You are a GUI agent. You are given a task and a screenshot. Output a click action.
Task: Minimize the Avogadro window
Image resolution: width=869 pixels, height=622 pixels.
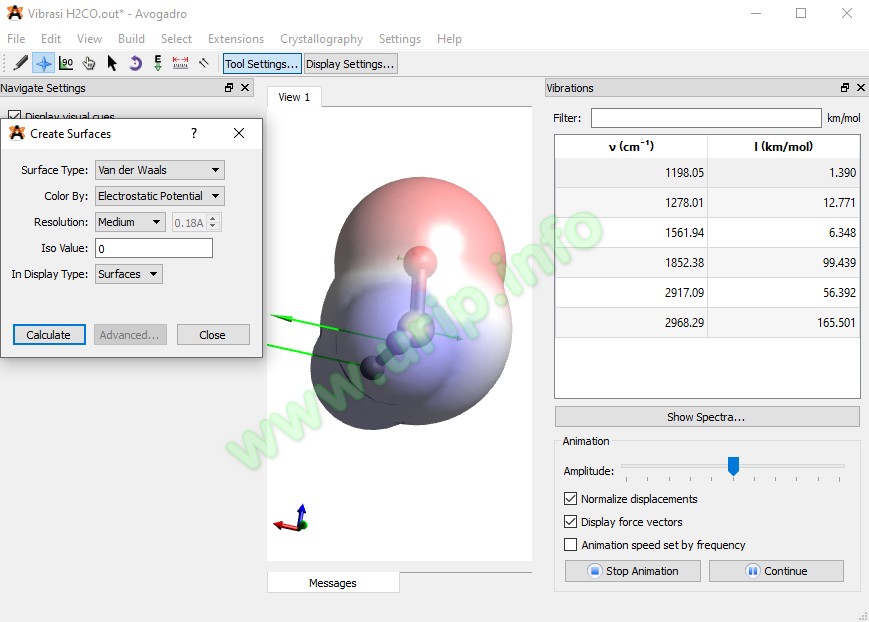tap(756, 13)
